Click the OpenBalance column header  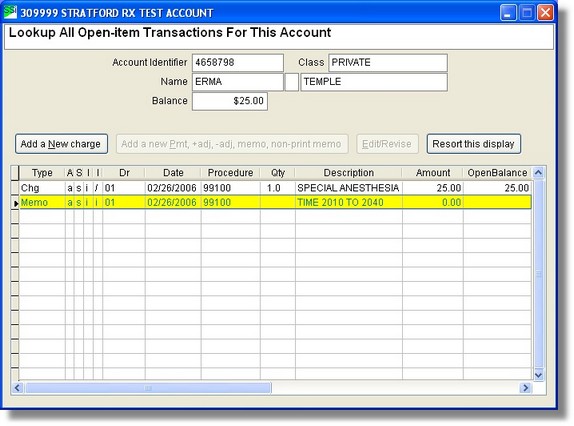point(497,173)
